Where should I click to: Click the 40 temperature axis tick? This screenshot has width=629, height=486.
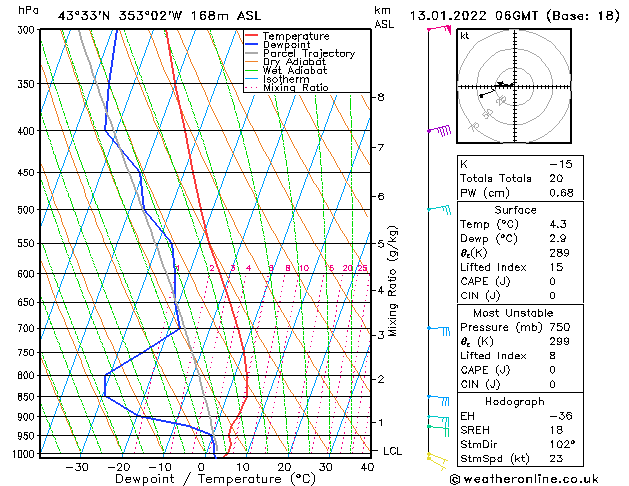tap(367, 467)
